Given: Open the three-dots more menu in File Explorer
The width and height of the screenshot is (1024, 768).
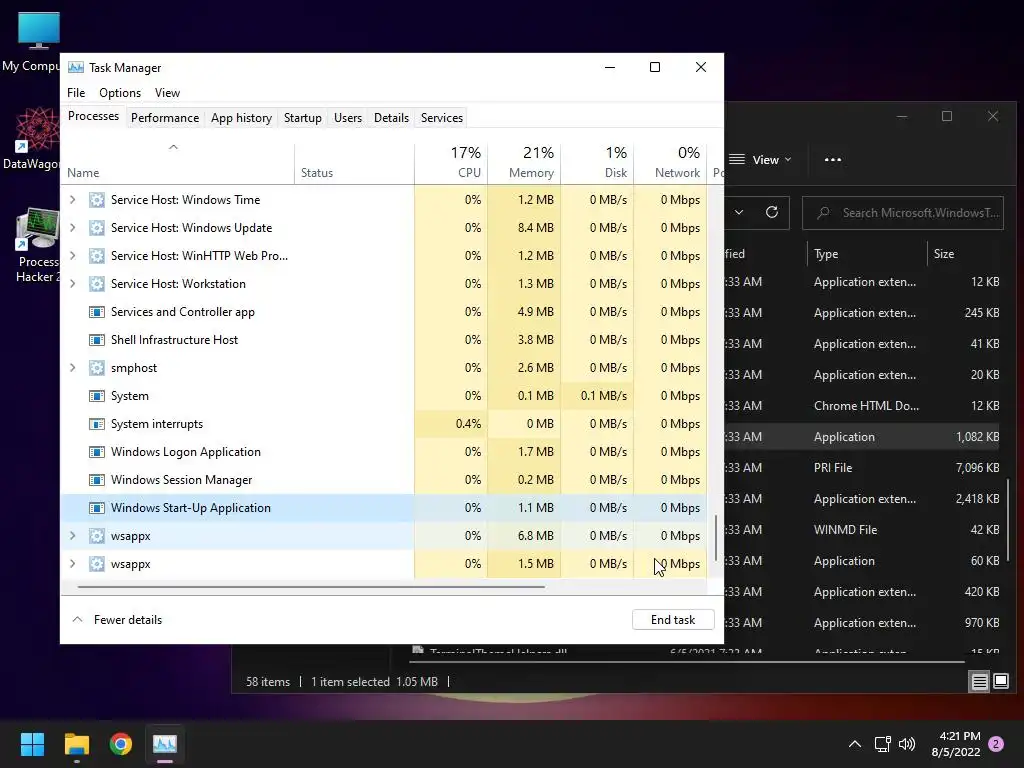Looking at the screenshot, I should pyautogui.click(x=833, y=160).
